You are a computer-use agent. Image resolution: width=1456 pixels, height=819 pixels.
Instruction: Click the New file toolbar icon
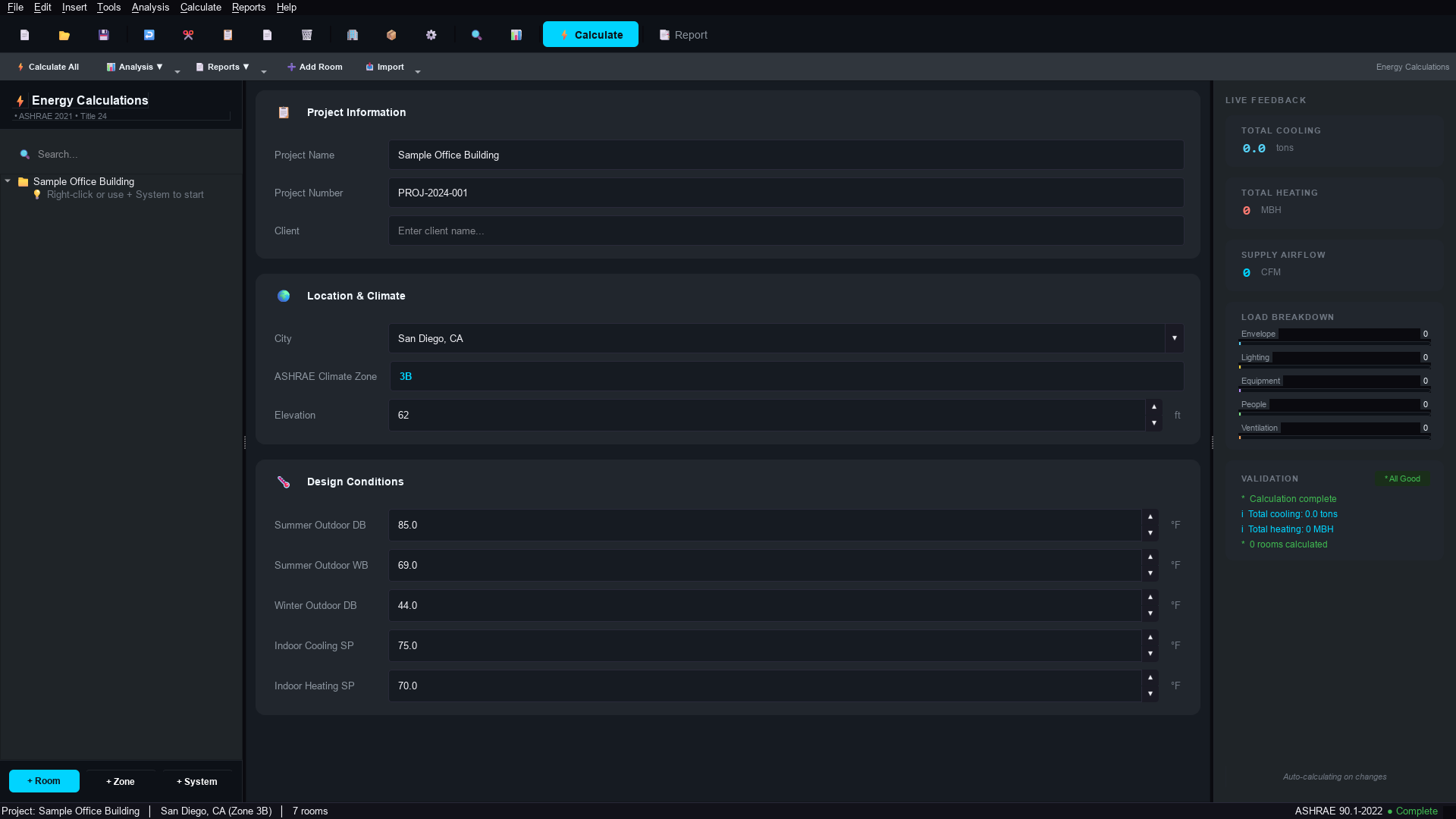tap(24, 35)
